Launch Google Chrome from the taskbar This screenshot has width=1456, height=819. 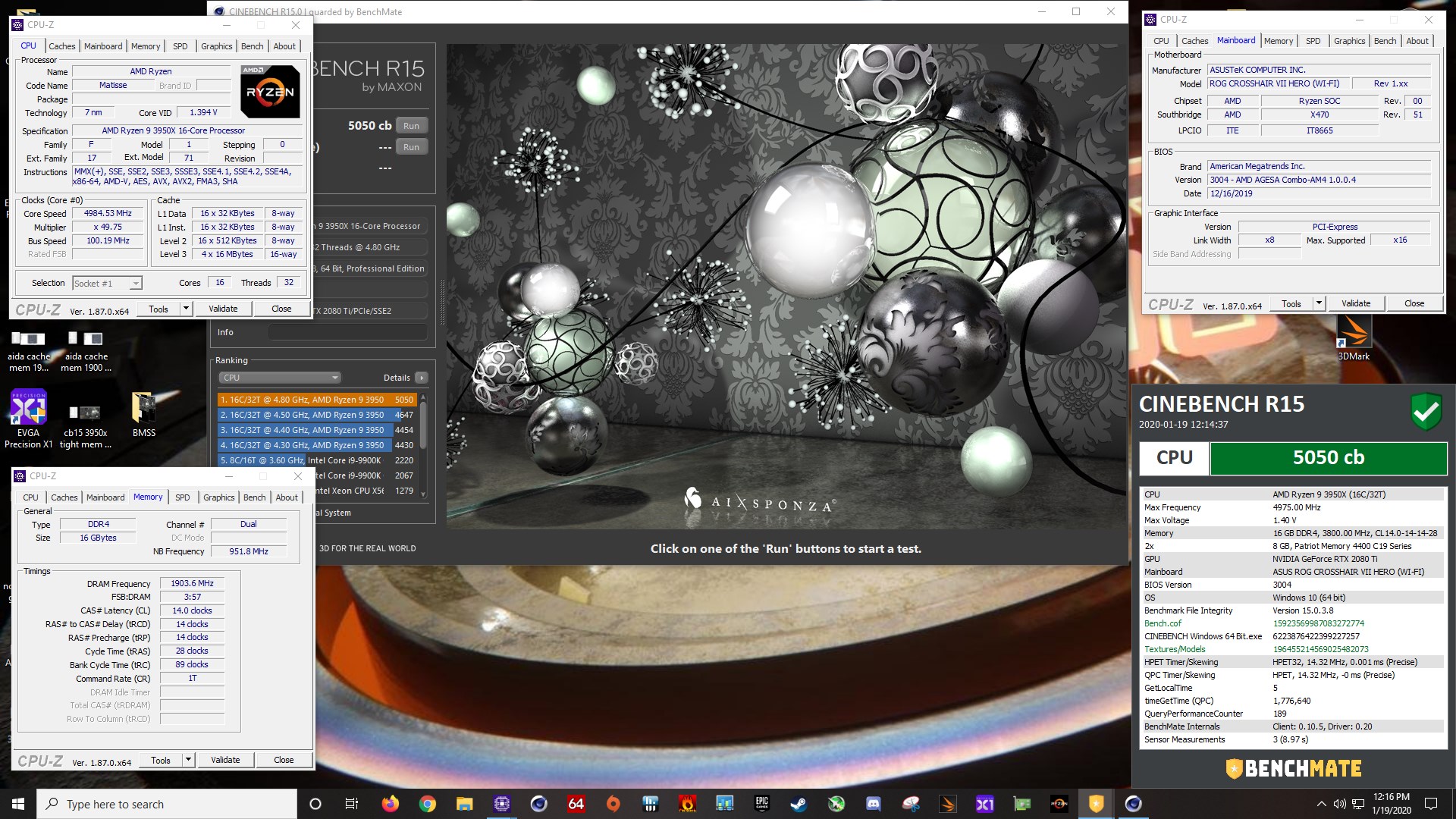[x=427, y=804]
